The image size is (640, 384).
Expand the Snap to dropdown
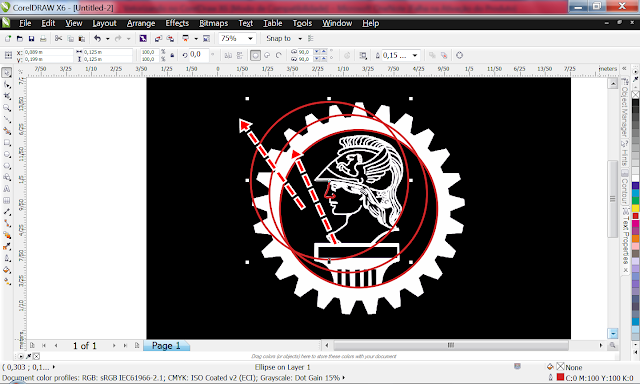pos(300,38)
